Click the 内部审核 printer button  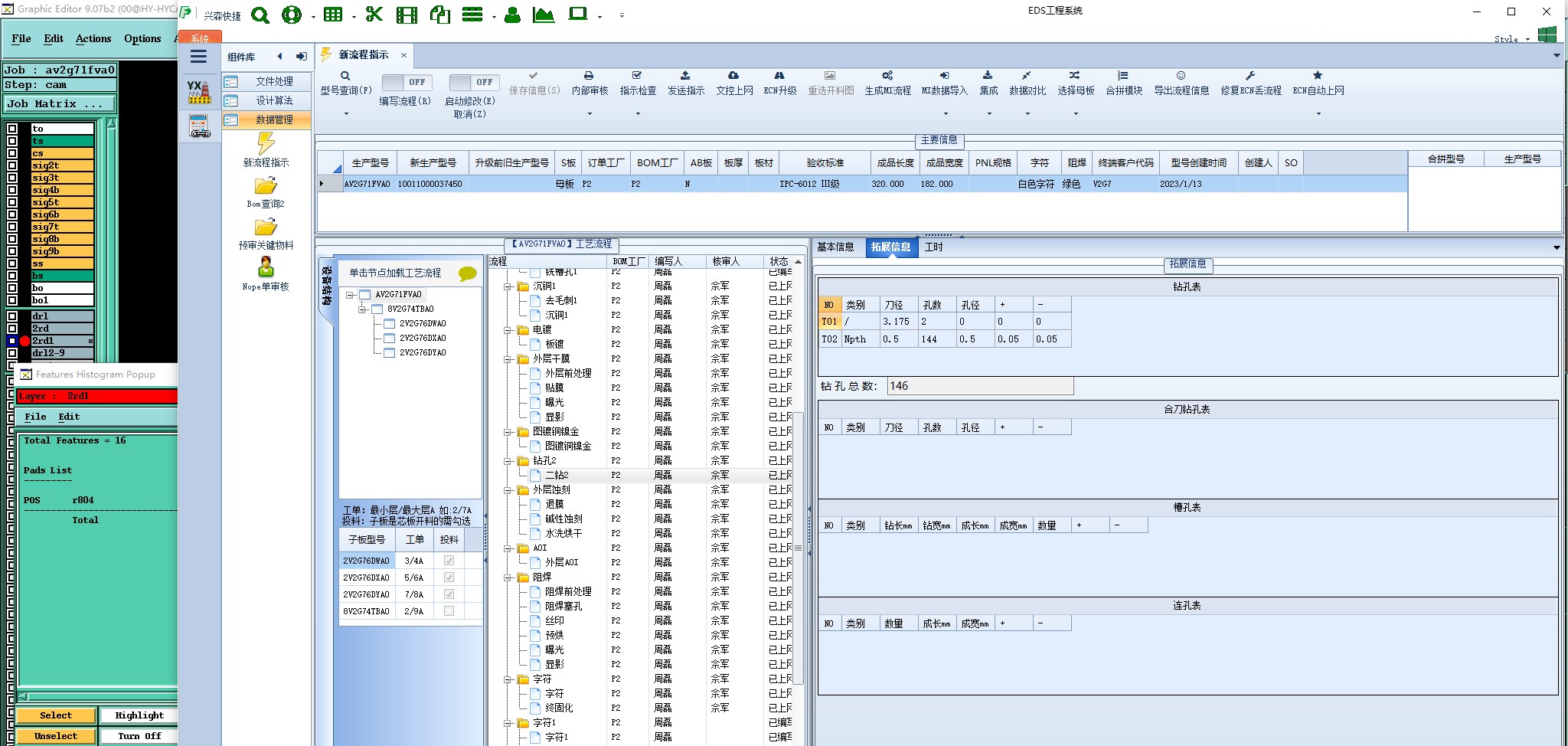point(590,83)
